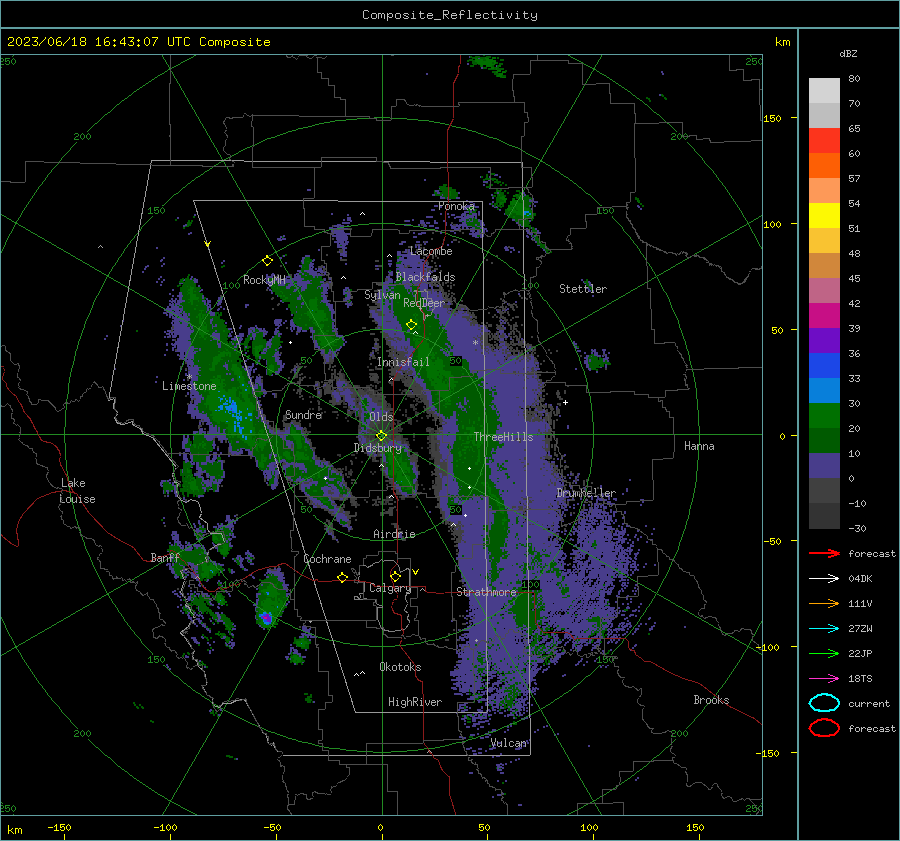Select the bright green swatch between 30 and 20
Image resolution: width=900 pixels, height=841 pixels.
pos(824,416)
